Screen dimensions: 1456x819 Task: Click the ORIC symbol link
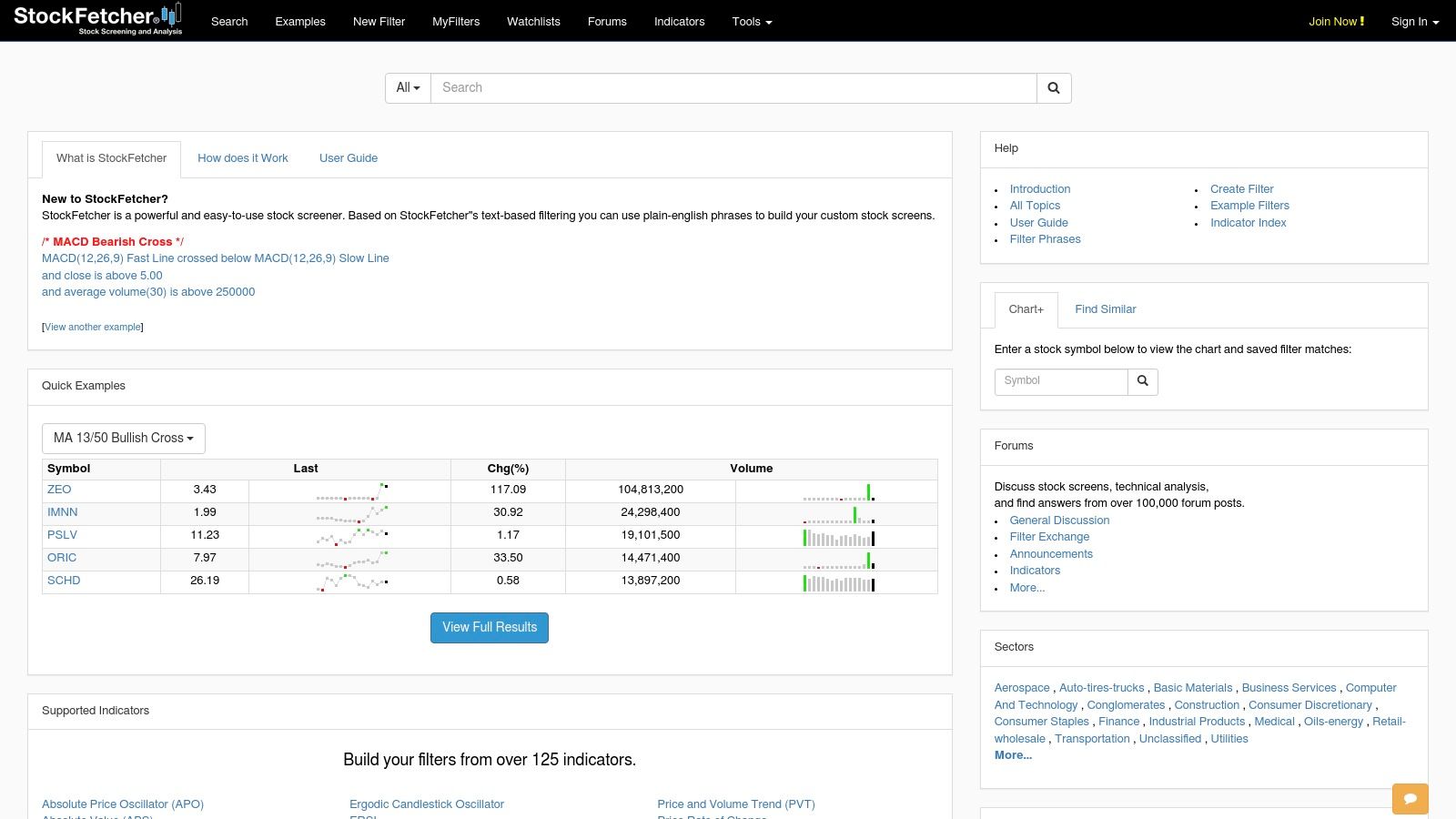click(x=62, y=558)
